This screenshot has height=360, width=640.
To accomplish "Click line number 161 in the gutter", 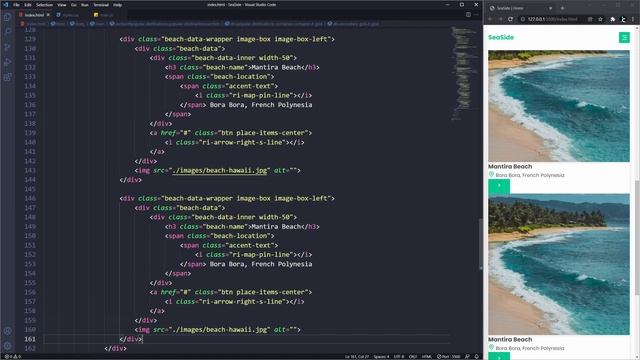I will 30,339.
